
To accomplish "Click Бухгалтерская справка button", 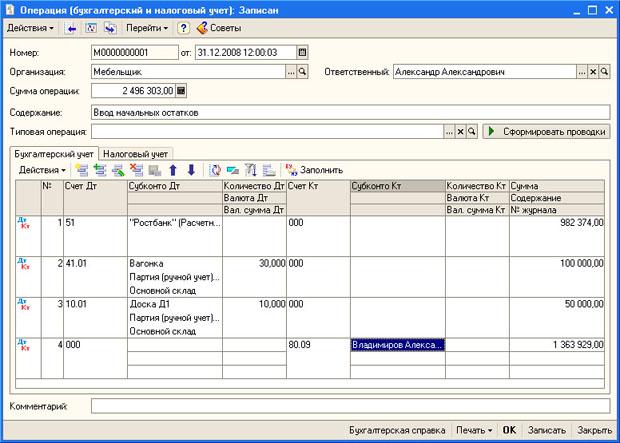I will [x=397, y=430].
